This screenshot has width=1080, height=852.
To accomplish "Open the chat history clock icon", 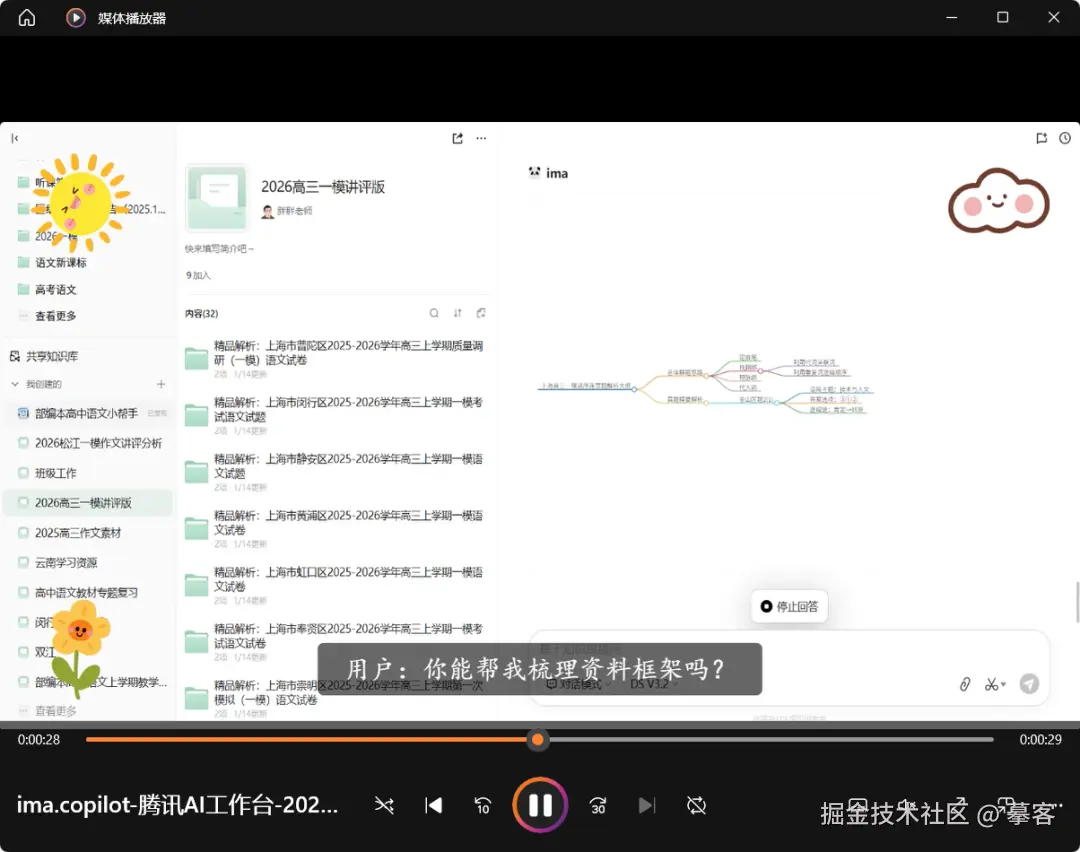I will 1065,138.
